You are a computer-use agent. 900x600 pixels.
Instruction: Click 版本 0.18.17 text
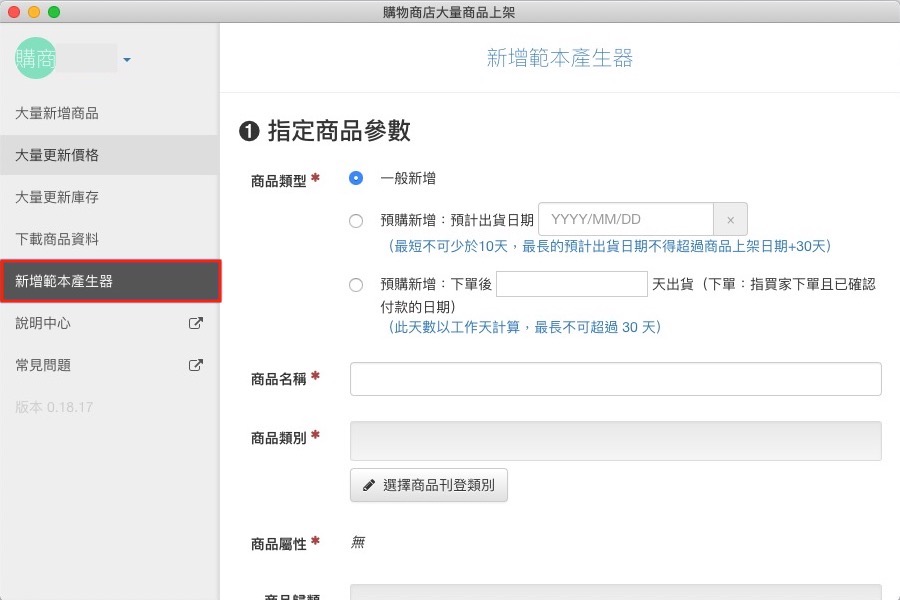[54, 407]
